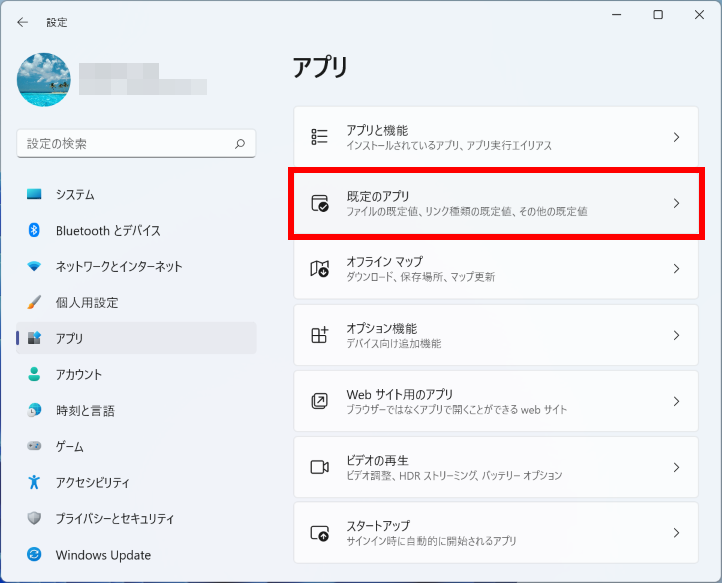Click the network Wi-Fi icon in sidebar

[x=34, y=266]
